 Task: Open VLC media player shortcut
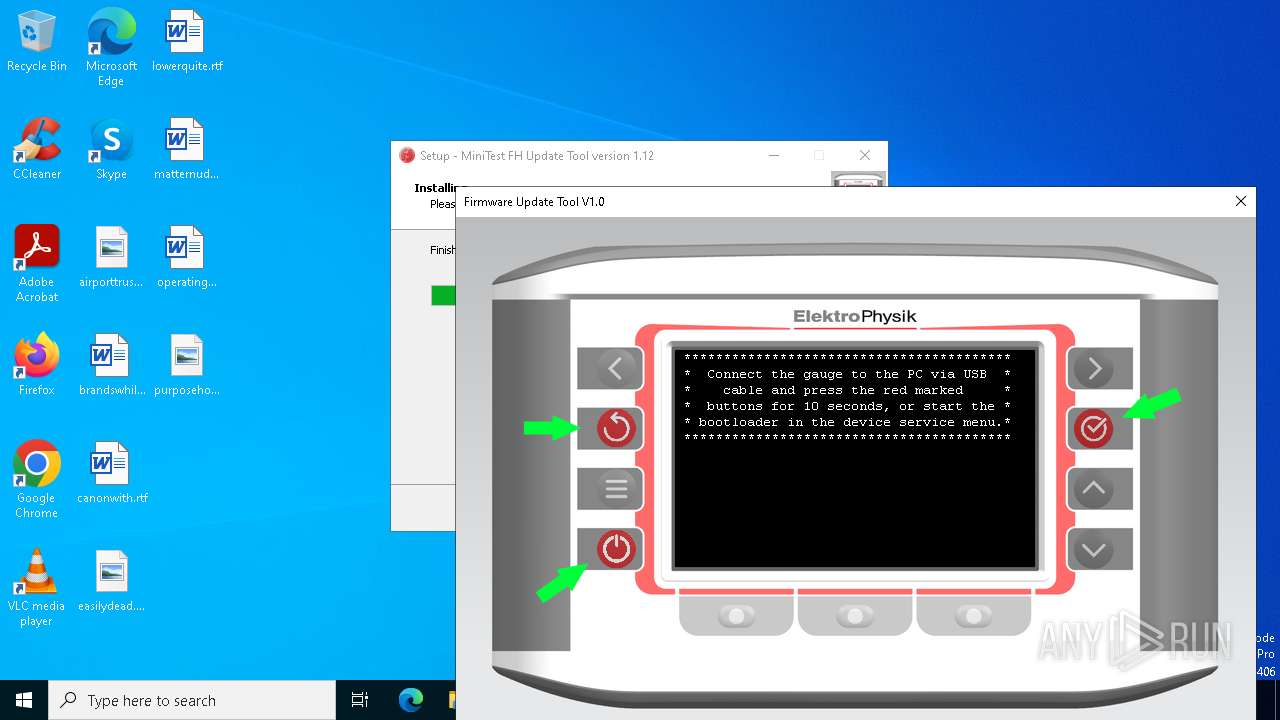coord(37,588)
